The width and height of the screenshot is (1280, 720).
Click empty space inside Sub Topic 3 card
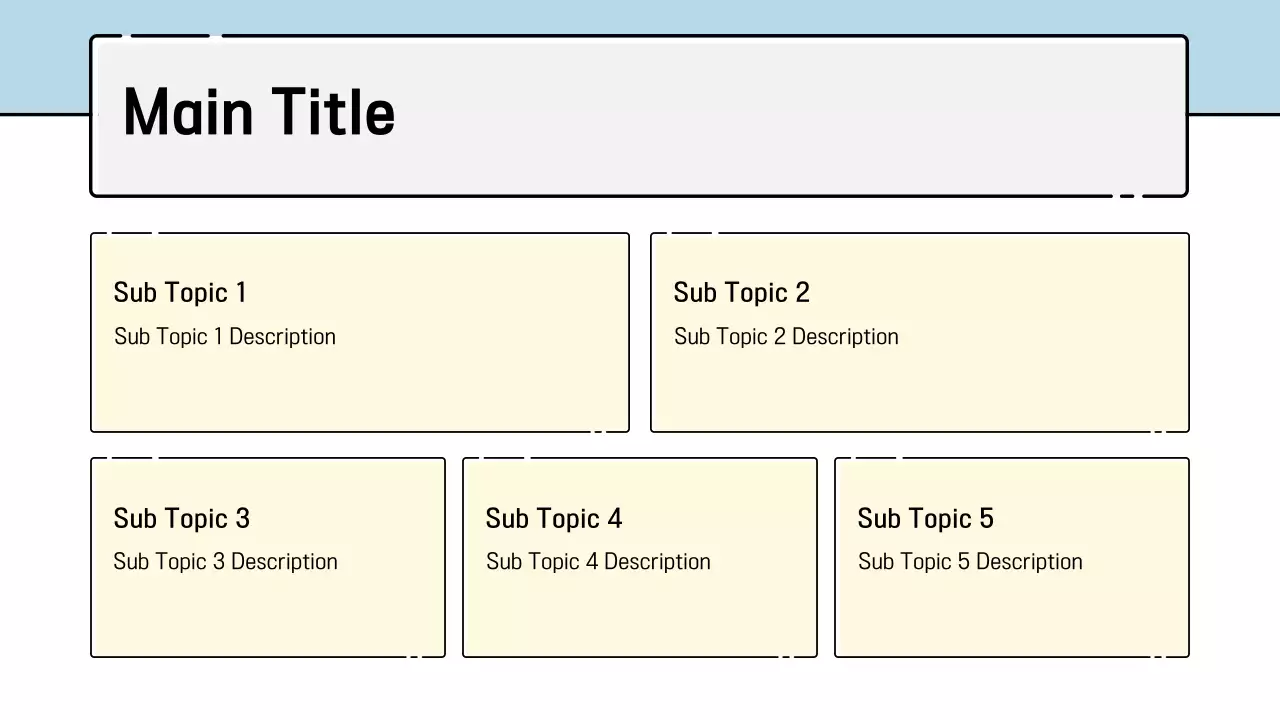pyautogui.click(x=268, y=615)
